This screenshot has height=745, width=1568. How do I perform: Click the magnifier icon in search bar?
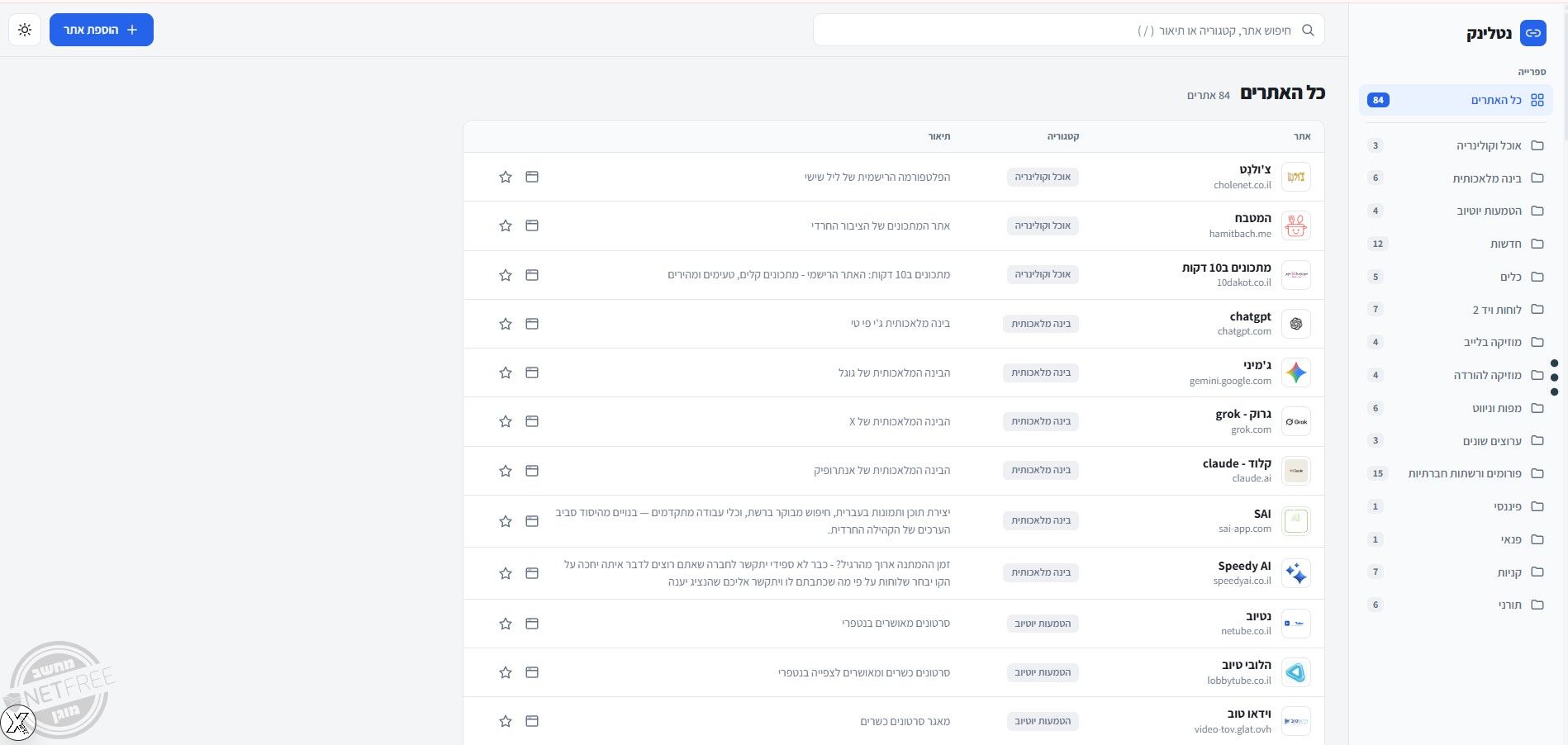[x=1308, y=30]
